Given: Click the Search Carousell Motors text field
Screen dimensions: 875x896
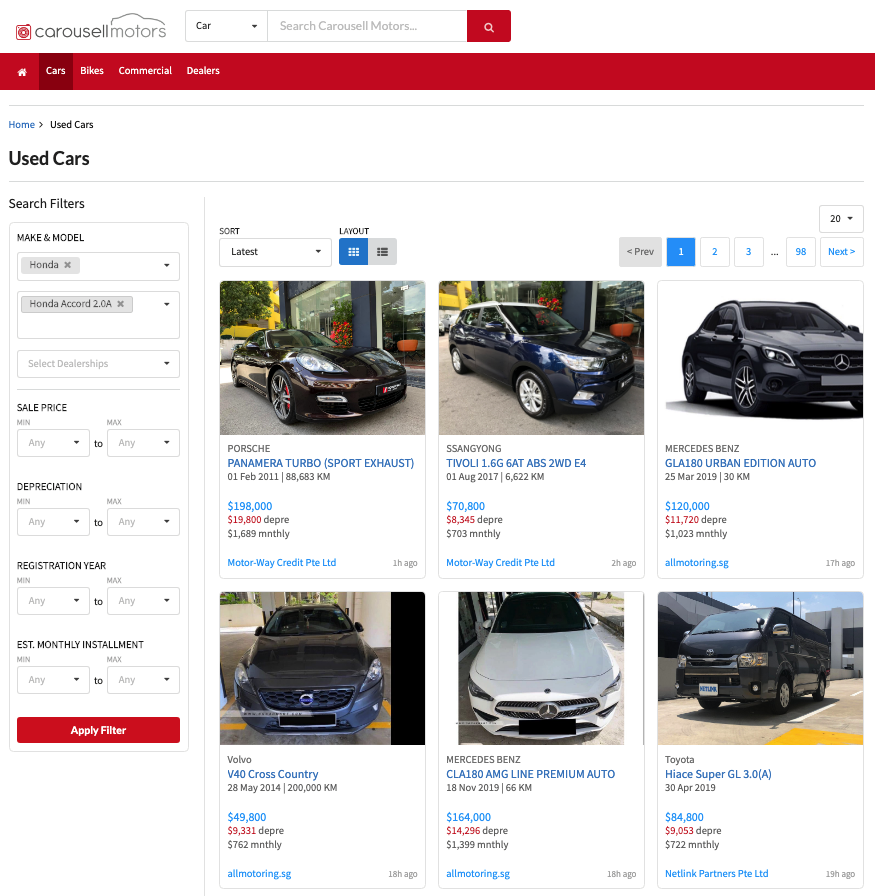Looking at the screenshot, I should (366, 26).
